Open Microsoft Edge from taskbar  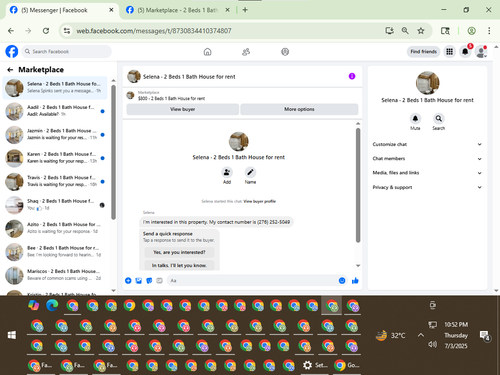tap(52, 305)
